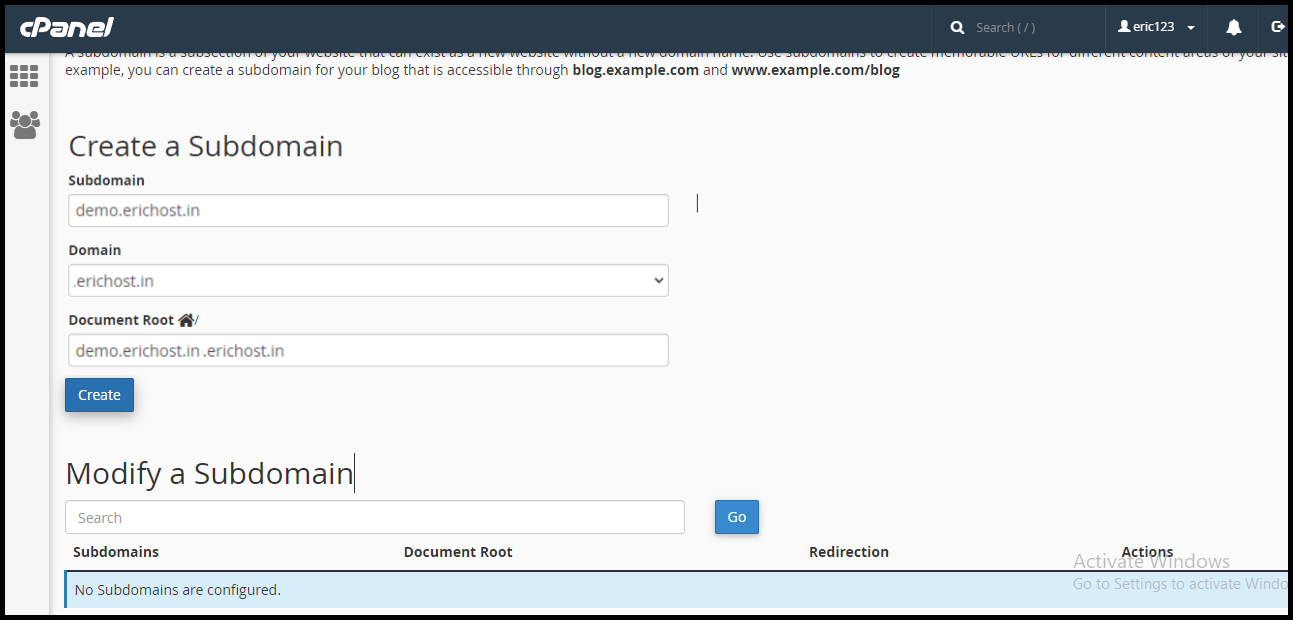Expand the eric123 account menu chevron
The image size is (1293, 620).
[1189, 27]
